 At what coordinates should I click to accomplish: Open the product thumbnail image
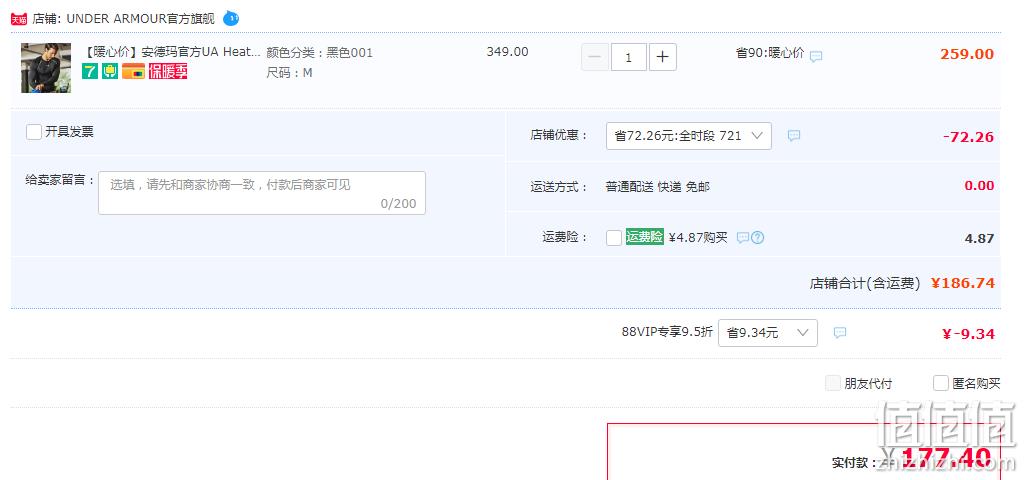click(46, 67)
